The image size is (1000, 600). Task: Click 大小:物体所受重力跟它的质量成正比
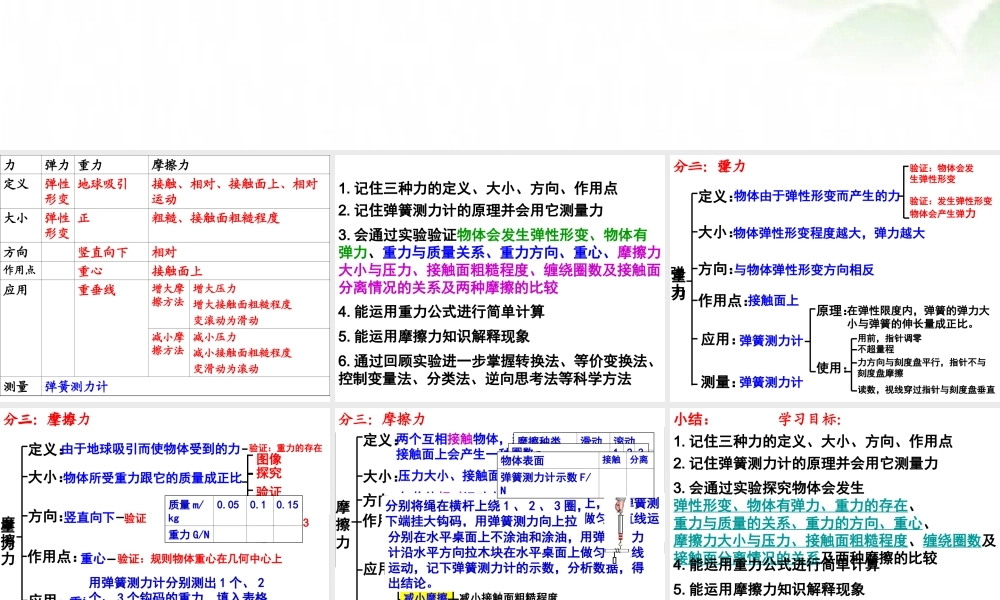(x=134, y=478)
